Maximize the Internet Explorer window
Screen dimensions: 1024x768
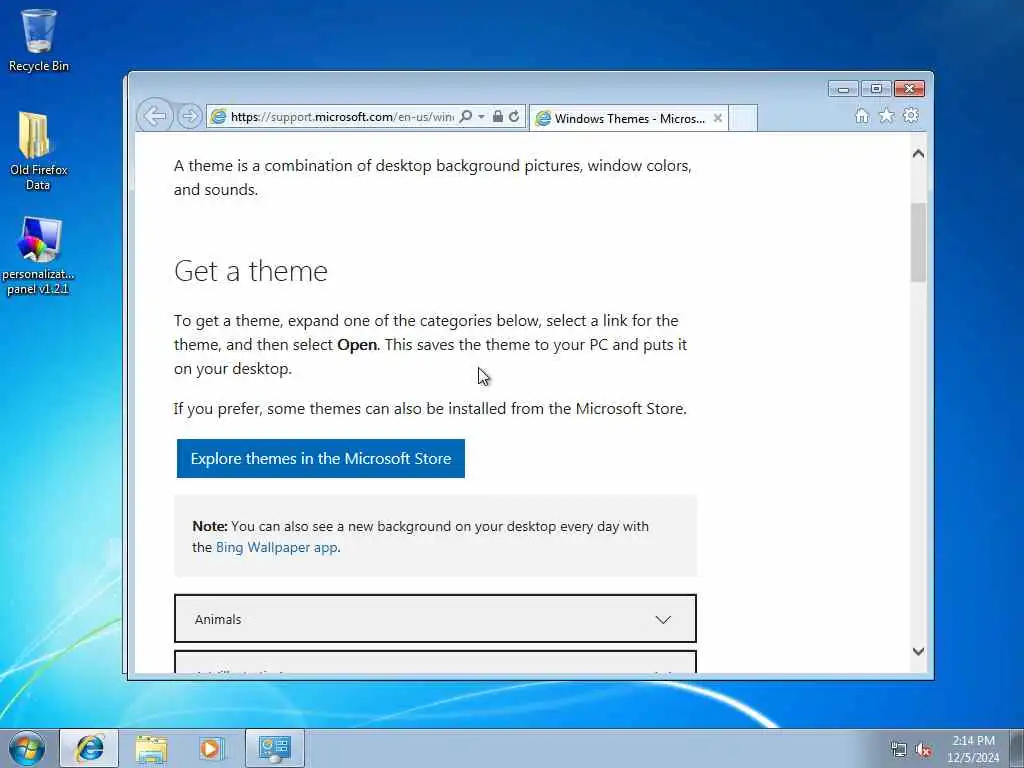coord(876,89)
